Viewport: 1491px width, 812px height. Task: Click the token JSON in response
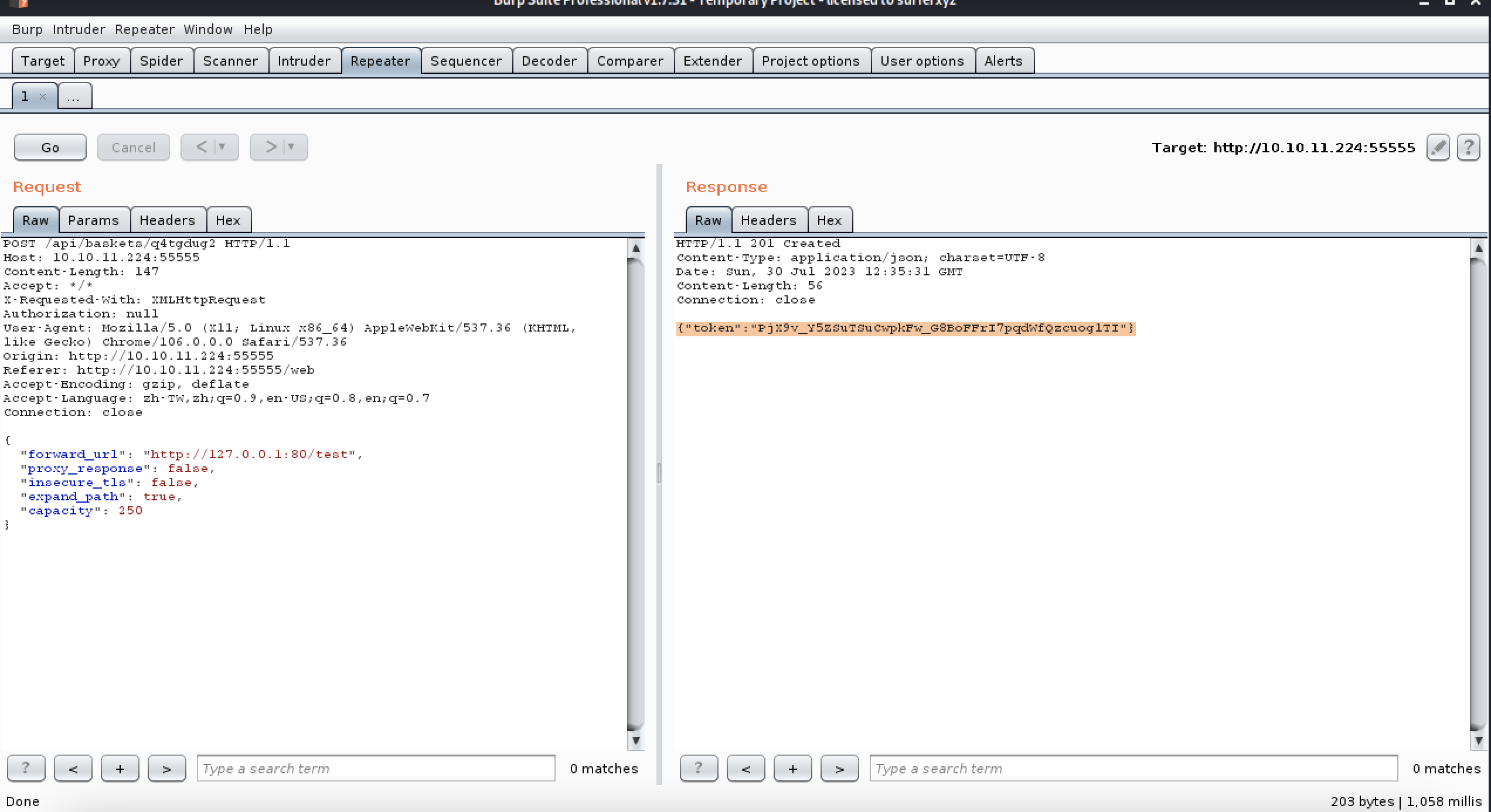[906, 328]
